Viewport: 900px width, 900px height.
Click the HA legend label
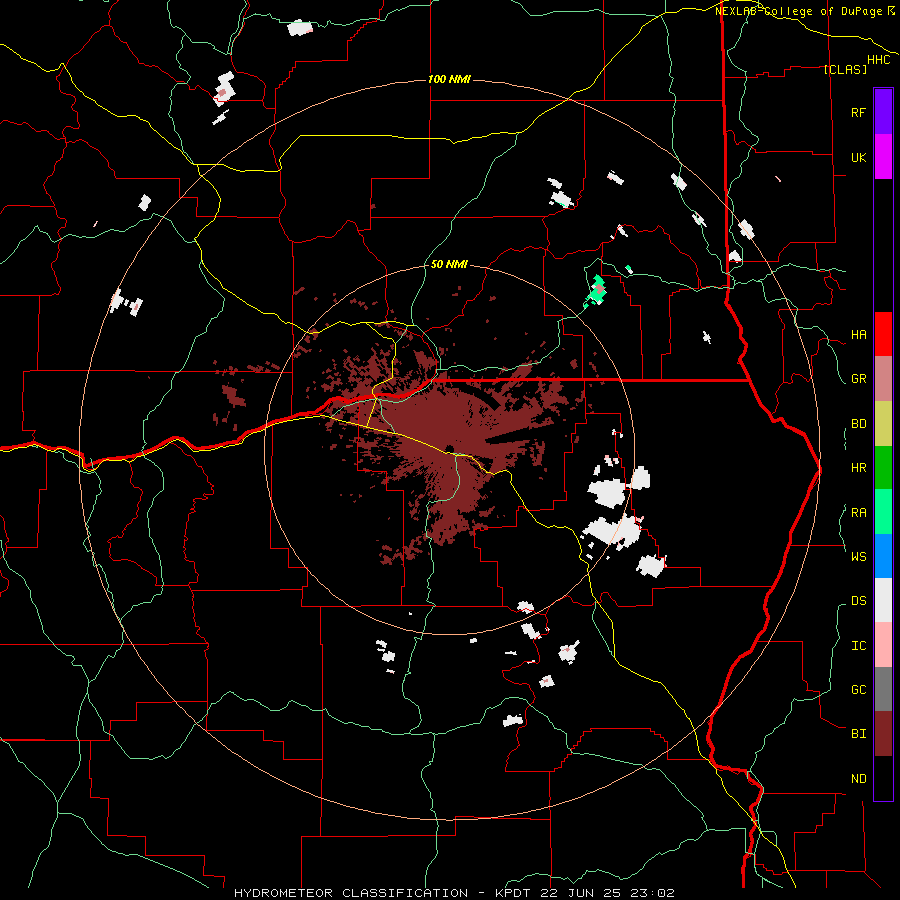pyautogui.click(x=858, y=334)
